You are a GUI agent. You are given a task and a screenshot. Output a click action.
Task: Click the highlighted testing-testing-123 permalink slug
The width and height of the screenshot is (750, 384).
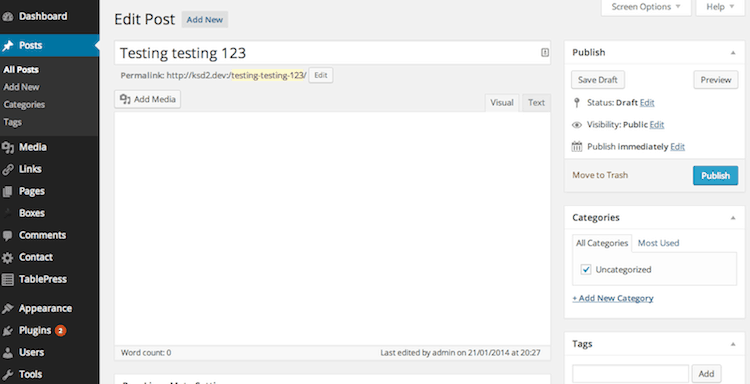point(267,76)
